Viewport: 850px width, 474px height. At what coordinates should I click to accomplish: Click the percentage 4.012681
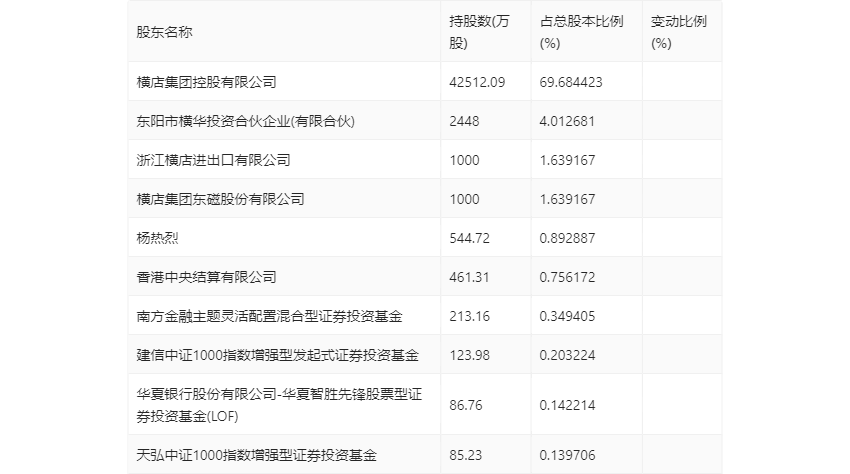click(x=567, y=121)
